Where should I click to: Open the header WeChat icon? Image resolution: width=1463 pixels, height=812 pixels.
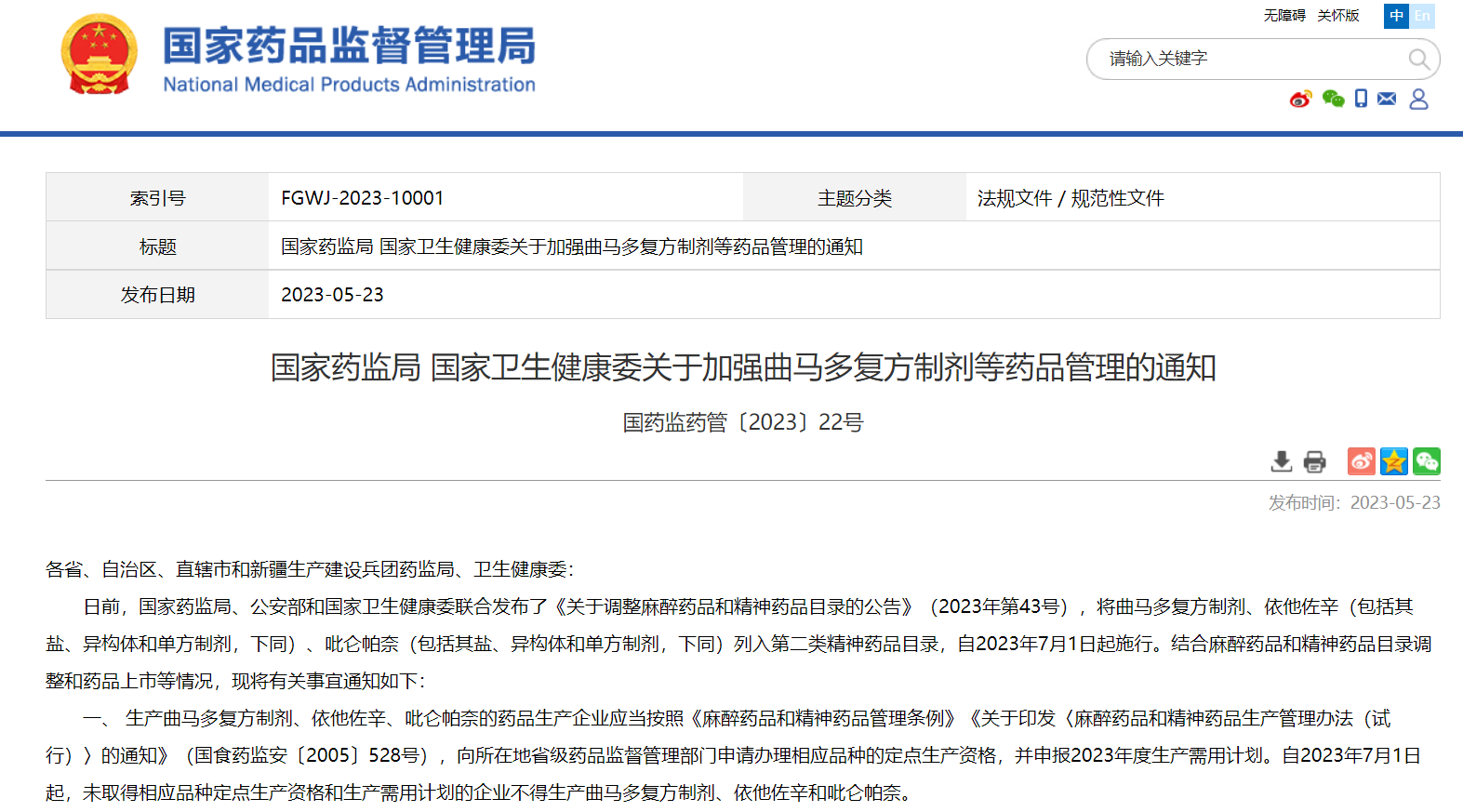(x=1333, y=99)
